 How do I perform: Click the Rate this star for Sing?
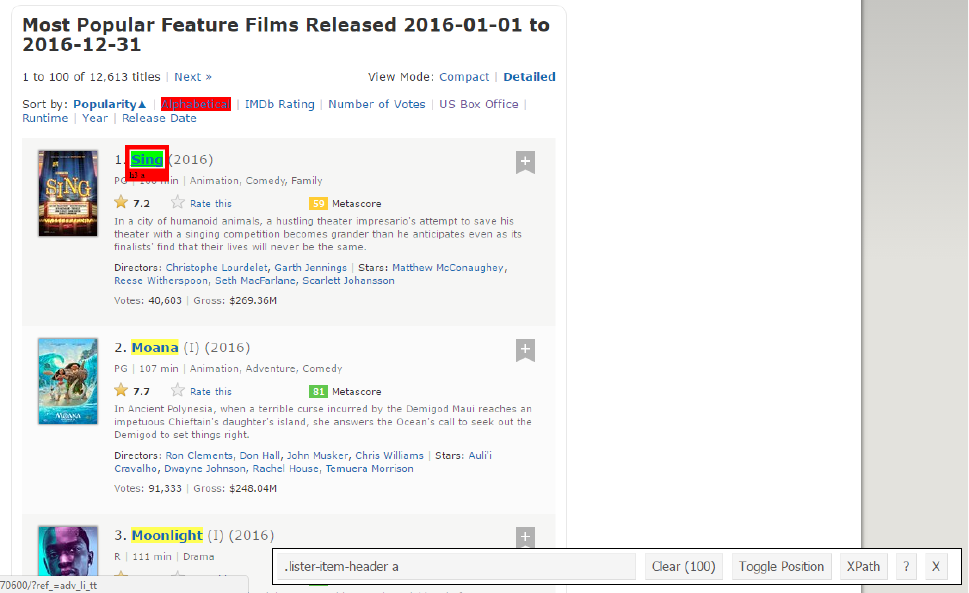(x=178, y=203)
